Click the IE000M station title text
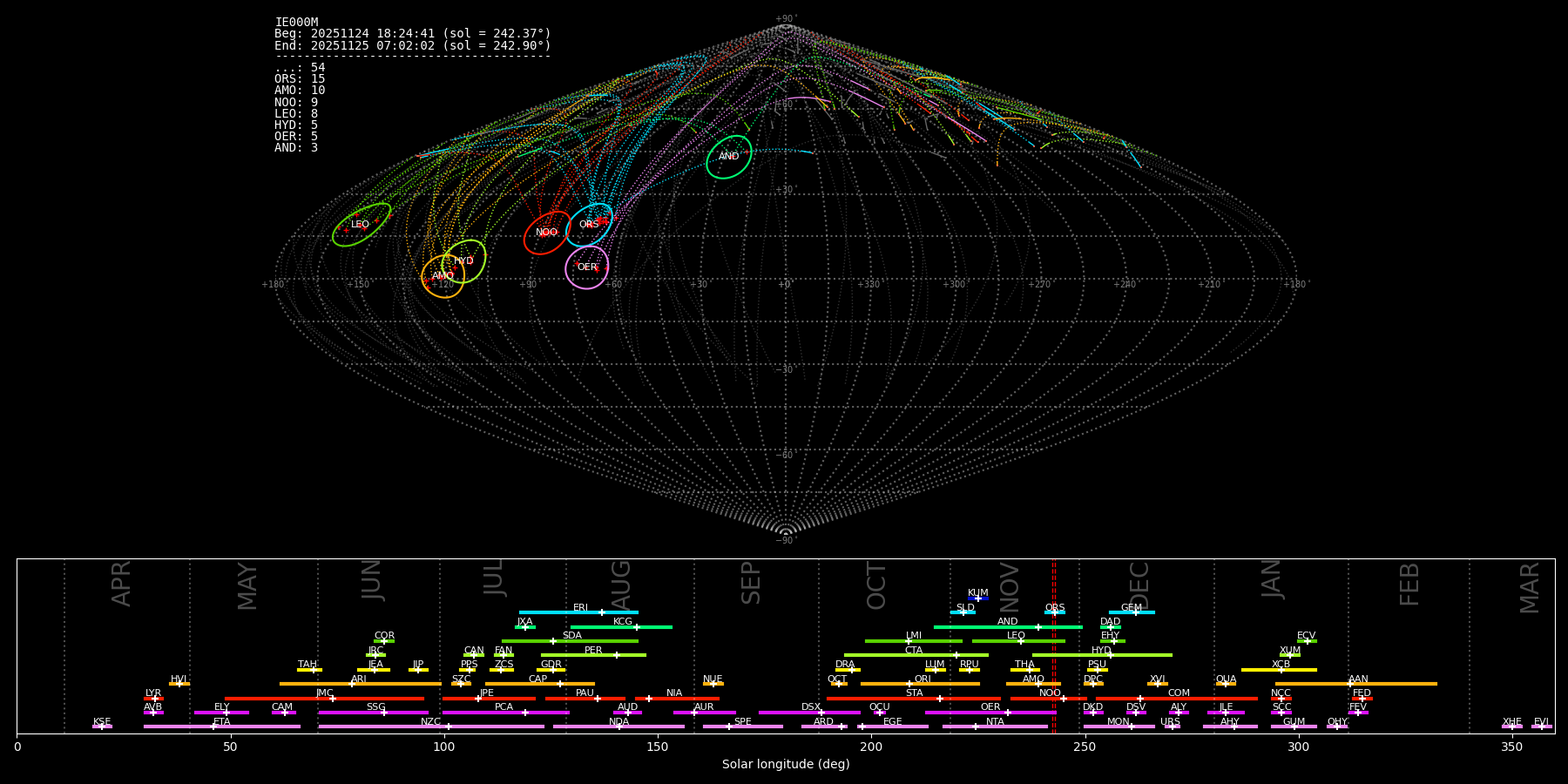Image resolution: width=1568 pixels, height=784 pixels. (x=296, y=23)
